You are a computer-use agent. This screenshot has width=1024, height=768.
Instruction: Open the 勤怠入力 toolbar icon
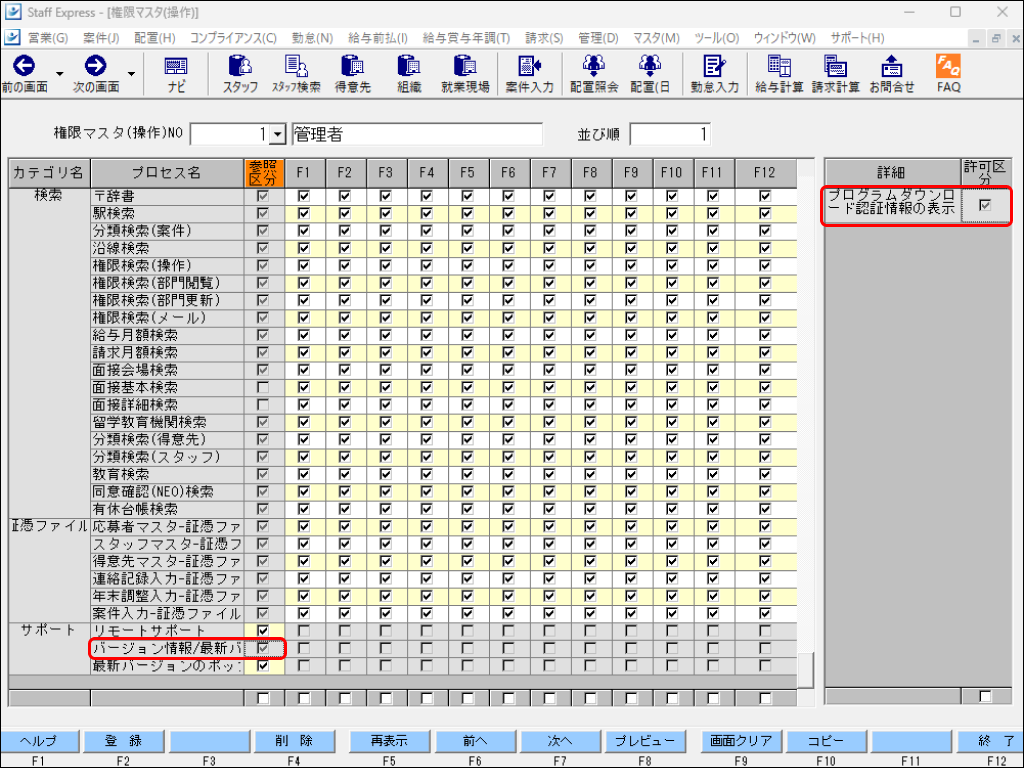point(714,67)
